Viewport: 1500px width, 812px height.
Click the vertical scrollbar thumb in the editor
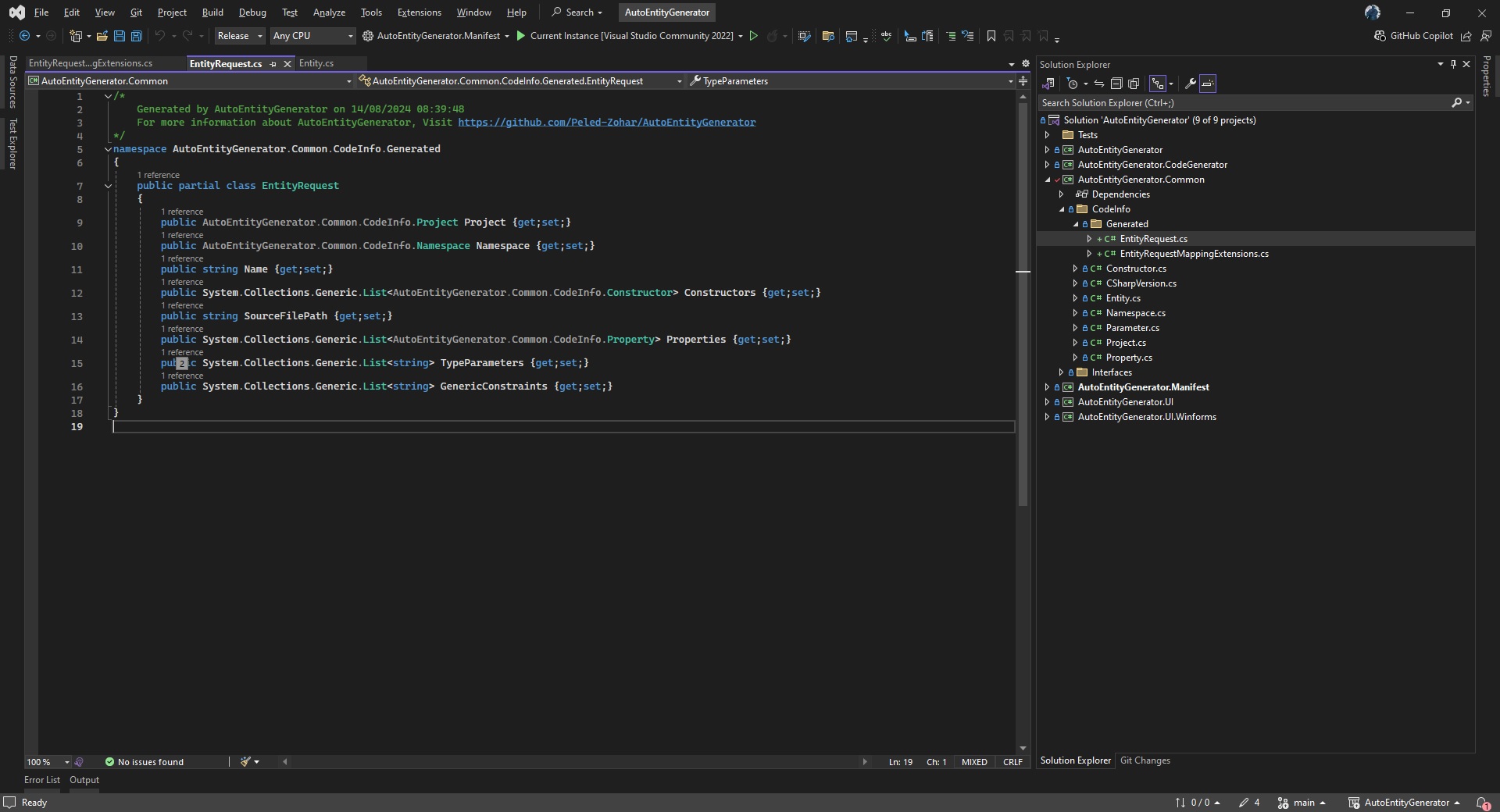(1023, 304)
